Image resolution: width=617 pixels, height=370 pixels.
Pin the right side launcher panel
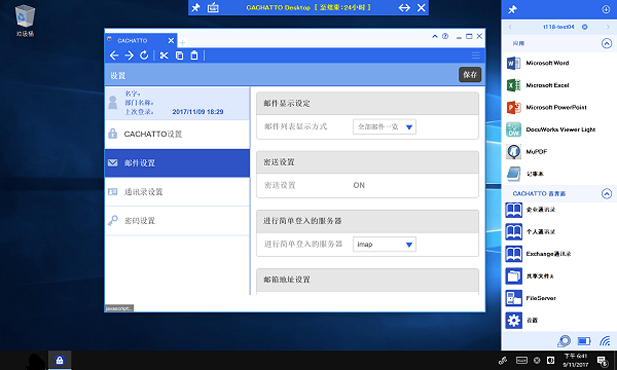[x=512, y=9]
